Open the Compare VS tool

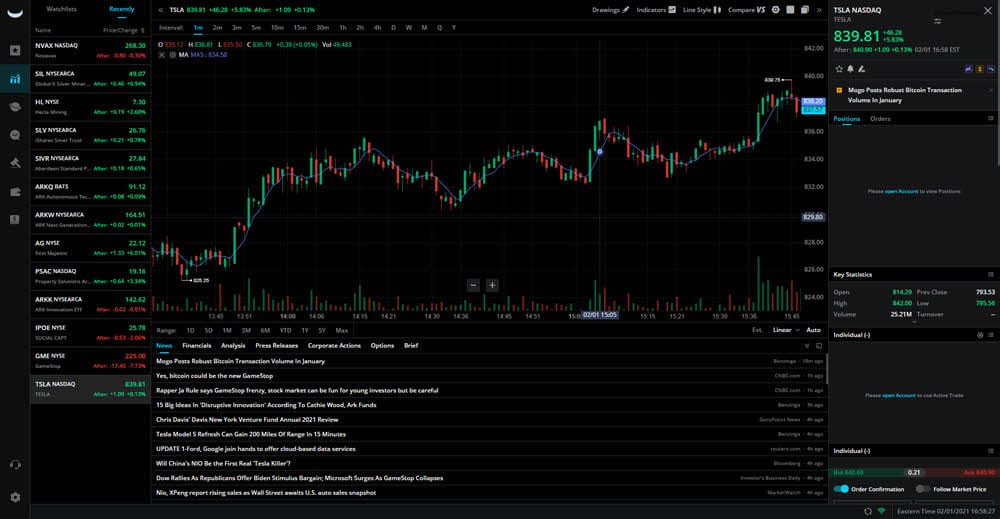(x=746, y=10)
